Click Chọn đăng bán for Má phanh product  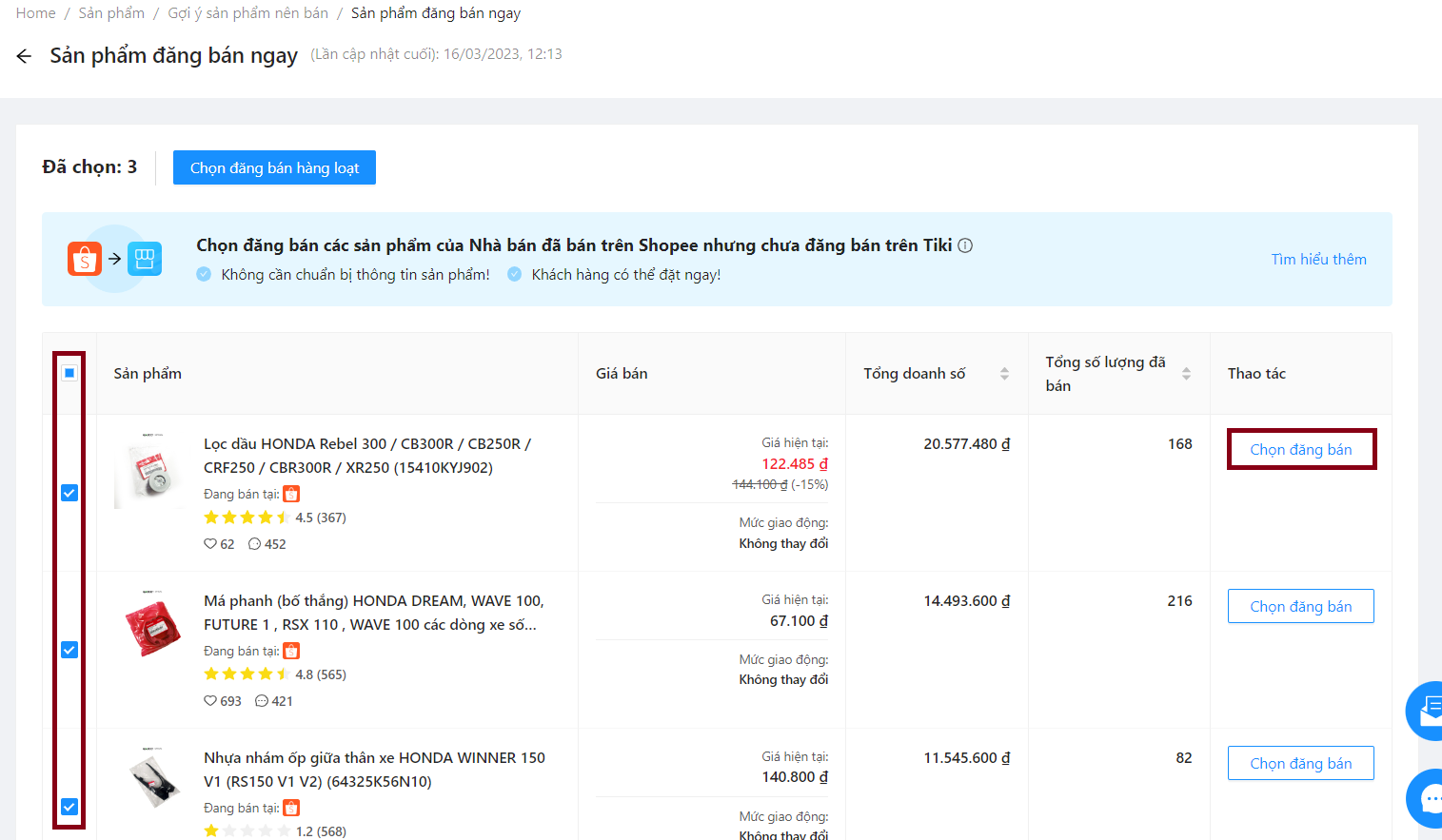(1301, 606)
